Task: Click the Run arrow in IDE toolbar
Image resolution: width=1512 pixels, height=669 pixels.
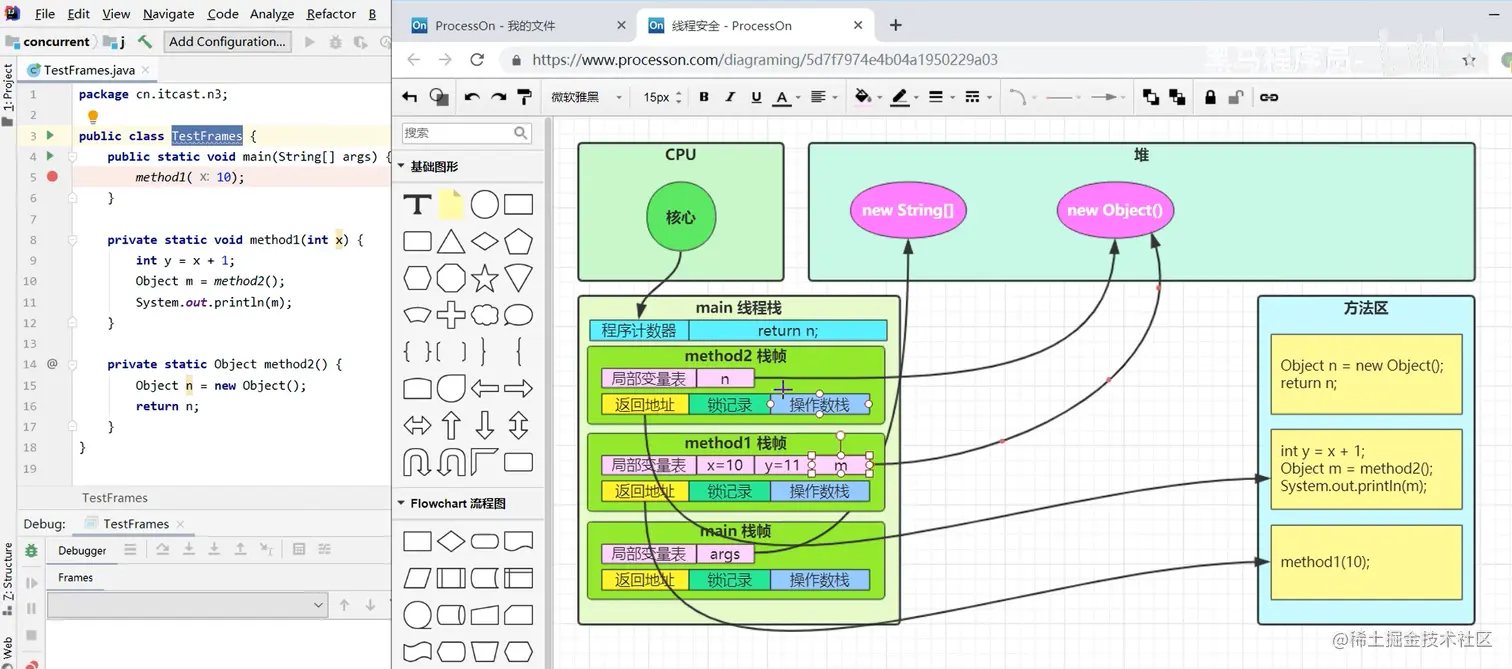Action: tap(310, 42)
